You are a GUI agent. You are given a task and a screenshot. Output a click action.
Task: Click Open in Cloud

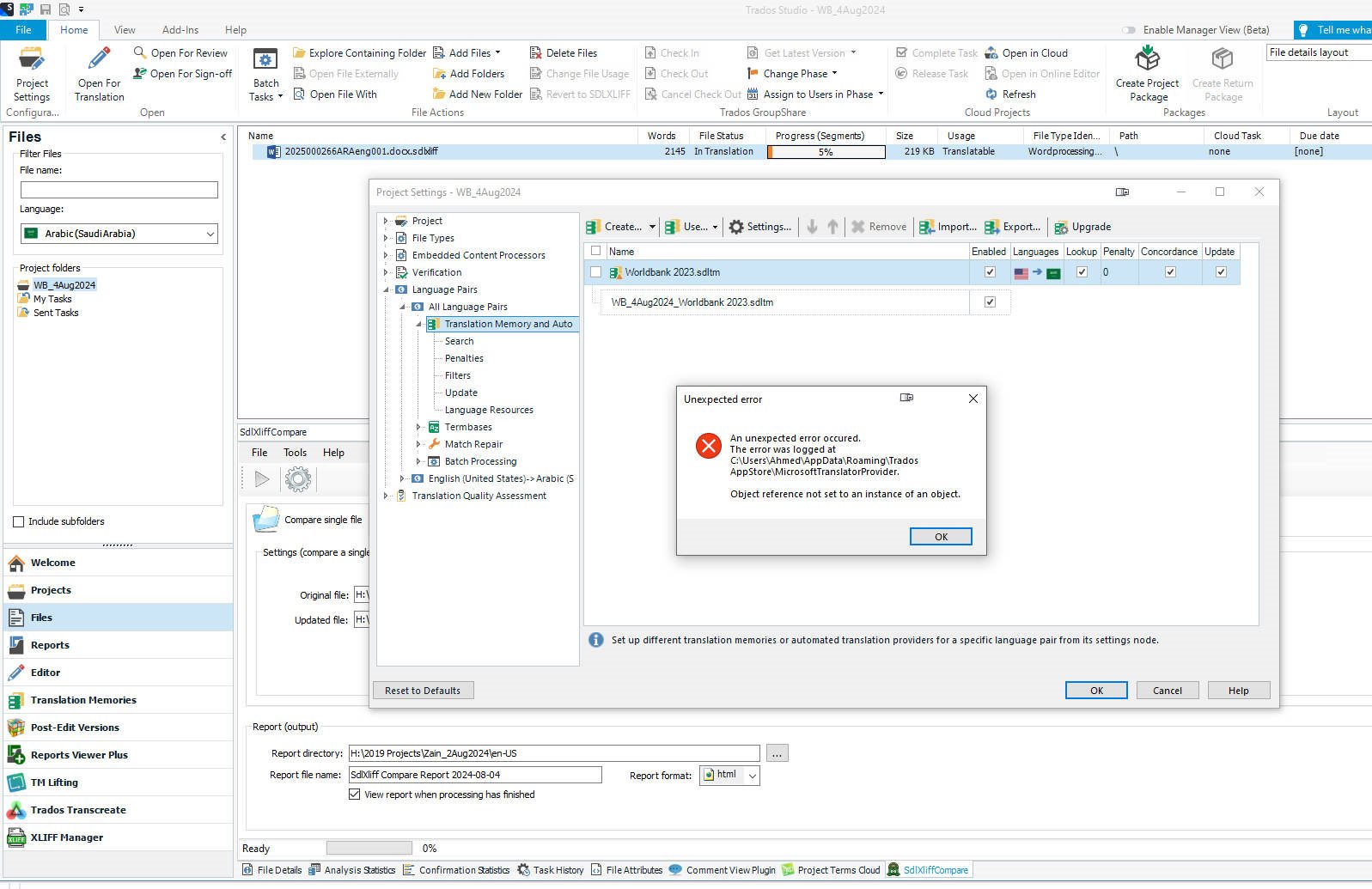[x=1027, y=53]
